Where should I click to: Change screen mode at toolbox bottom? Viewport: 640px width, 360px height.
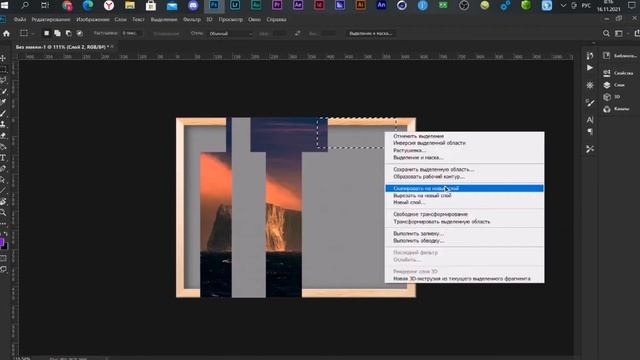[3, 269]
